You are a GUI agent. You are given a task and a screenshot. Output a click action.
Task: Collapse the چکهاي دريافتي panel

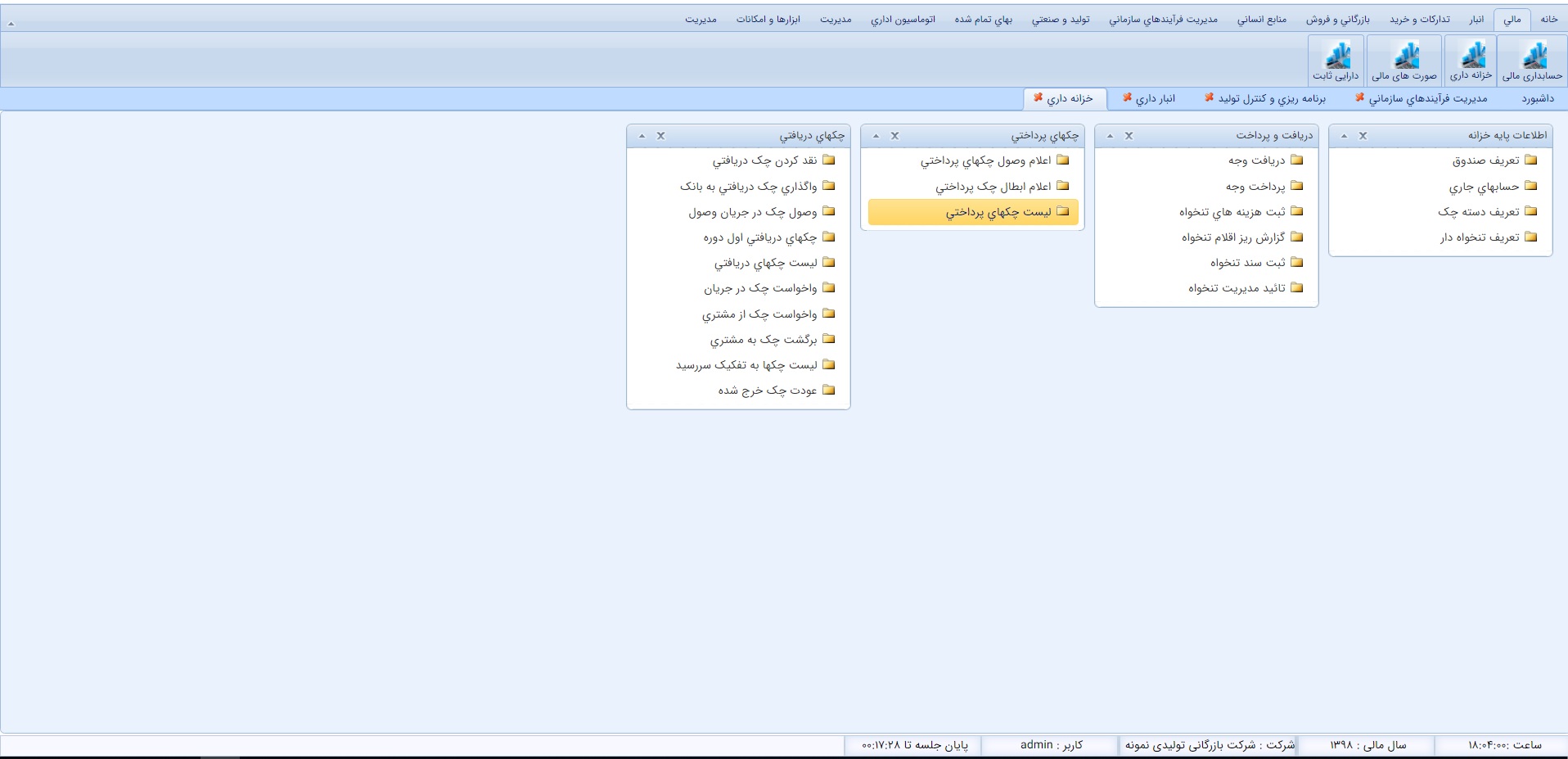pos(642,136)
